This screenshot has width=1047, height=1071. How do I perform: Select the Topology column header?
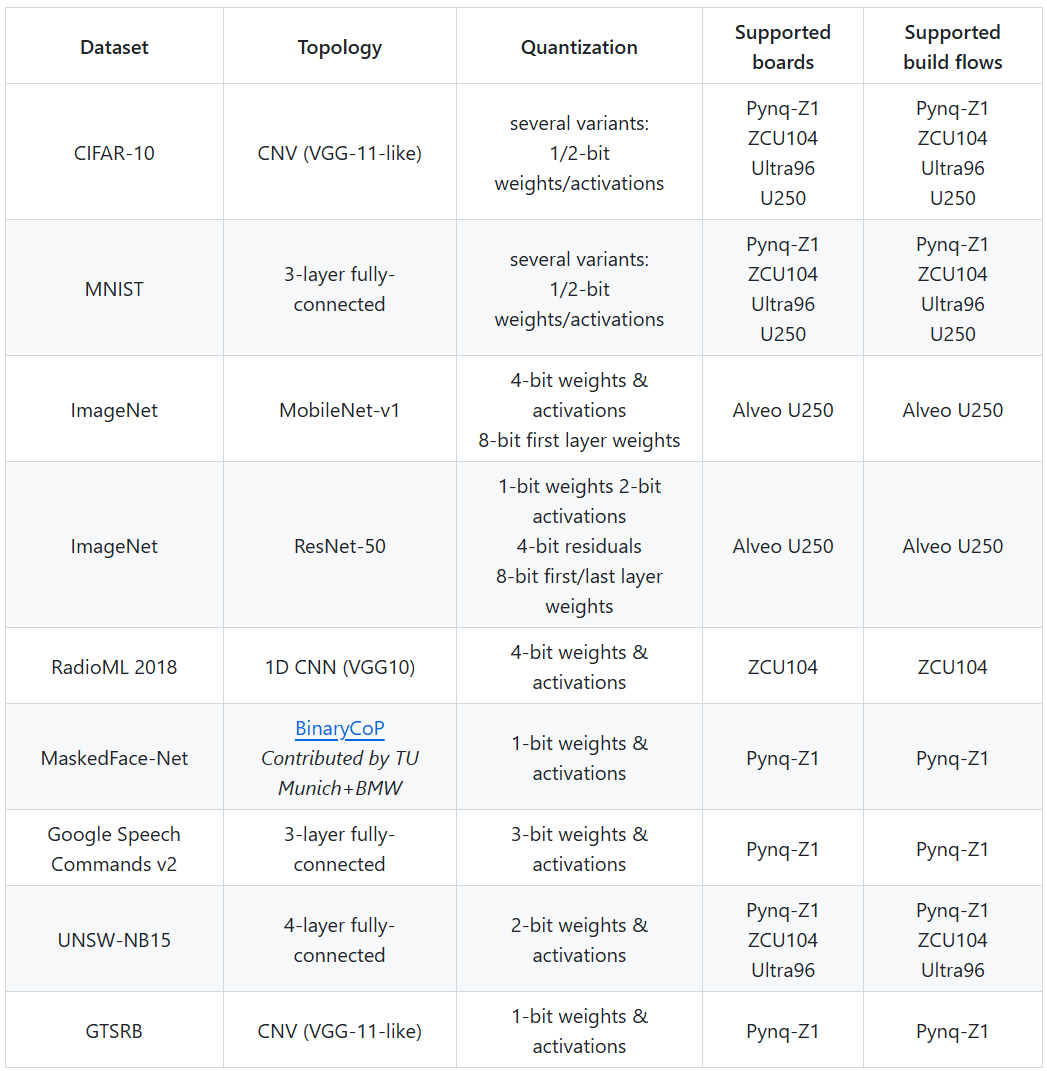tap(339, 47)
